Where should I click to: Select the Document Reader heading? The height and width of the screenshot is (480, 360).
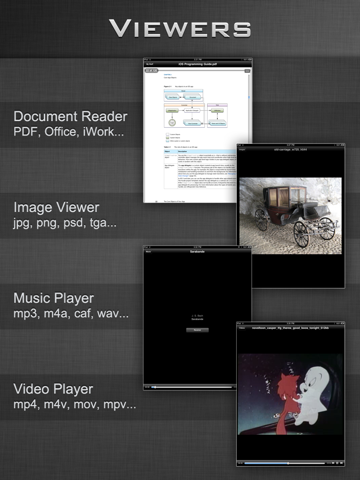70,116
